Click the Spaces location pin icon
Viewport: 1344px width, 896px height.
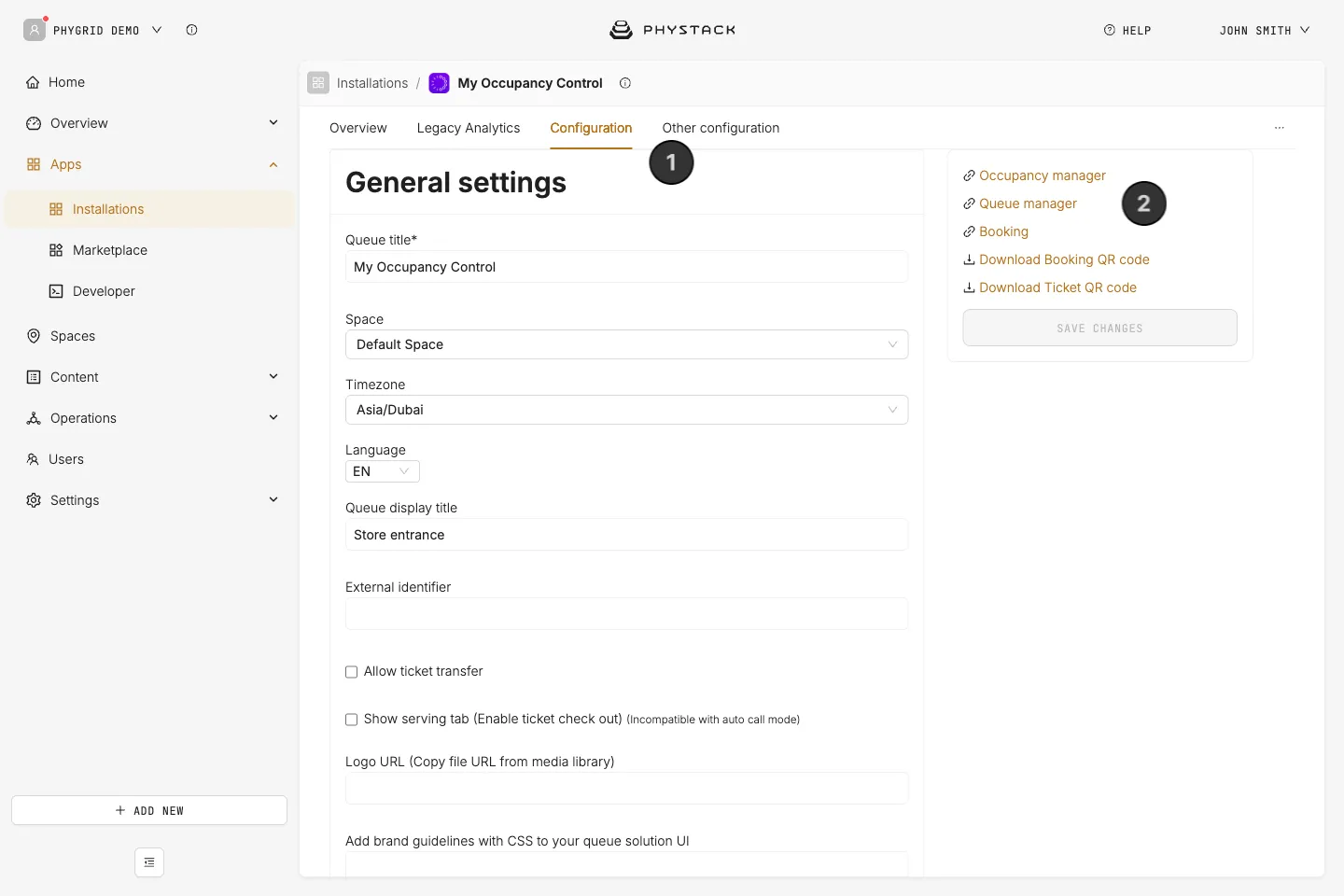click(34, 336)
